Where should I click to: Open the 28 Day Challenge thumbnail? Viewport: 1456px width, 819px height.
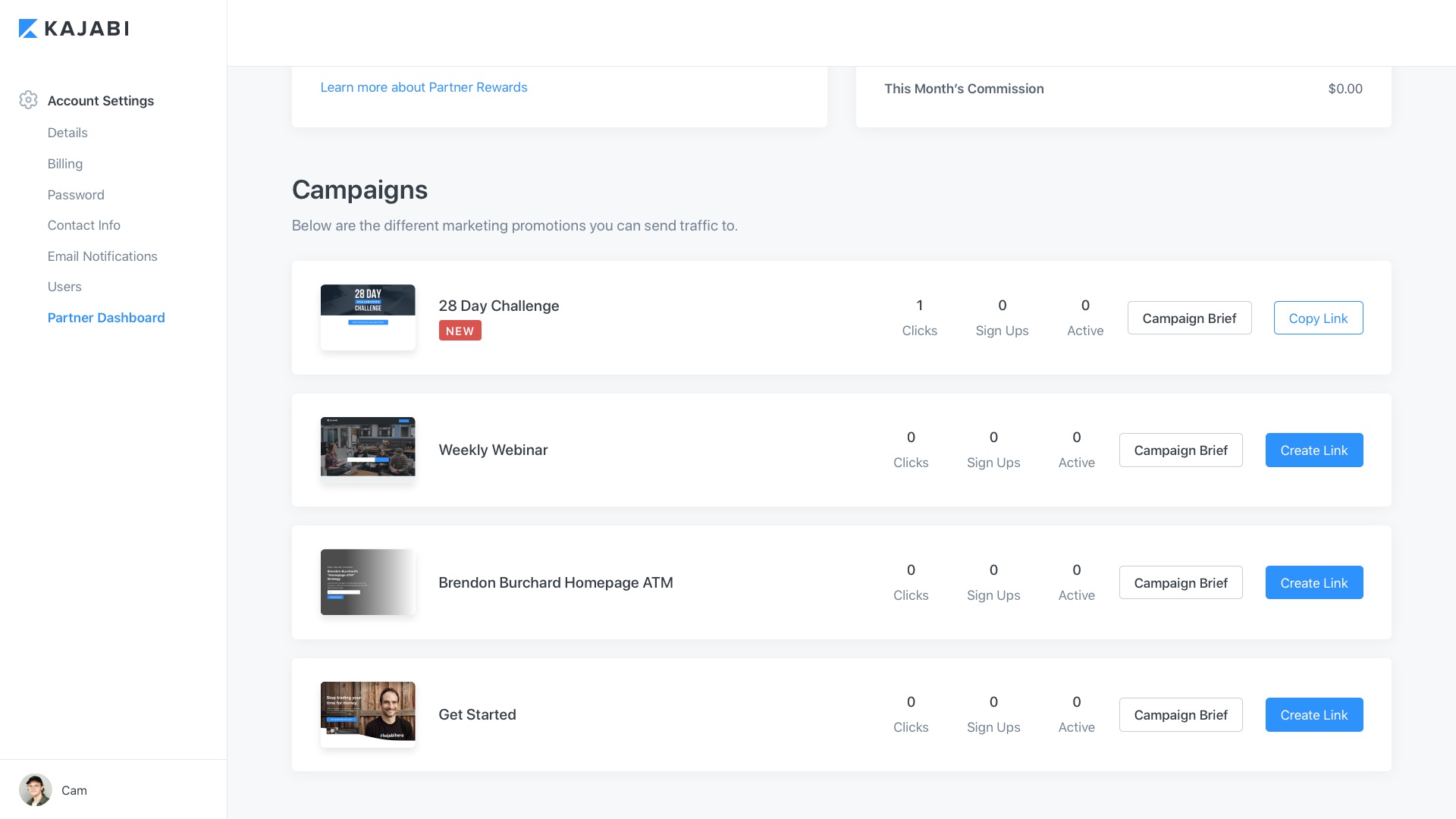368,317
